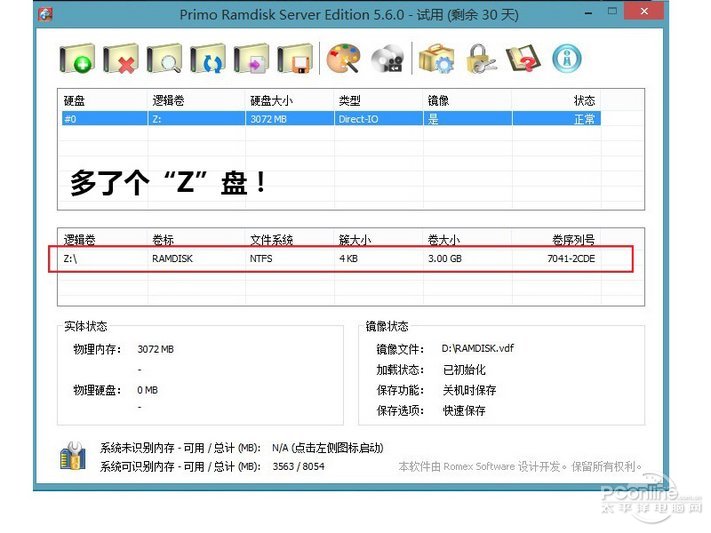Click the 7041-2CDE serial number cell
Screen dimensions: 711x533
coord(571,259)
